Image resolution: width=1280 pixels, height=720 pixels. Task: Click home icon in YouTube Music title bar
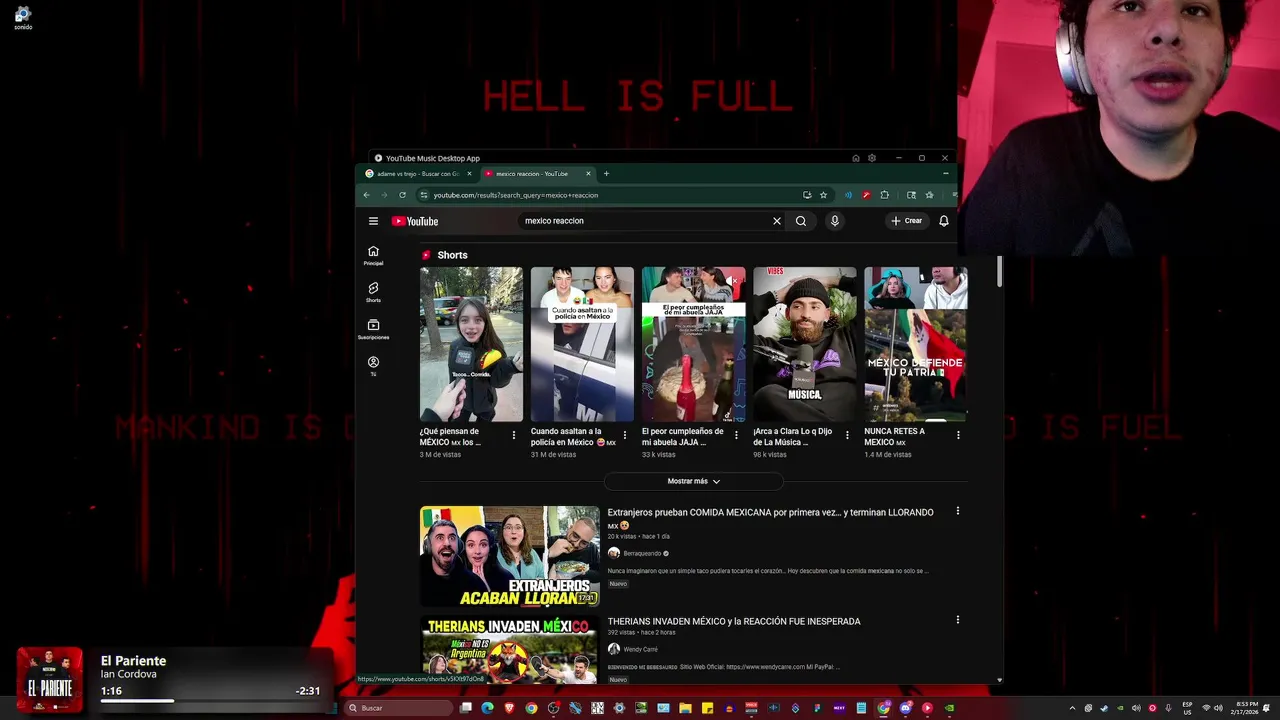click(x=855, y=158)
